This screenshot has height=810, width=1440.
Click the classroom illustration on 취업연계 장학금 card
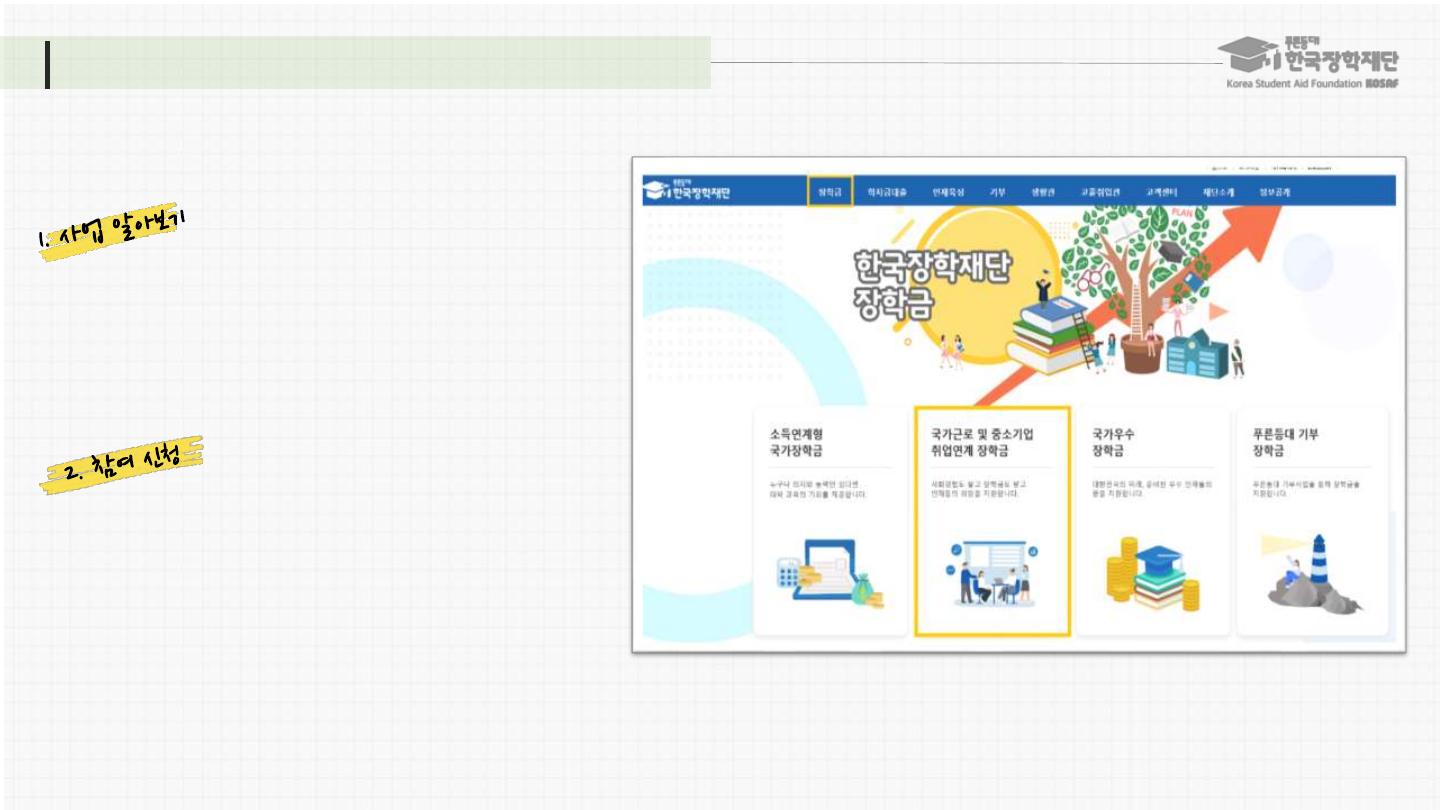coord(990,575)
